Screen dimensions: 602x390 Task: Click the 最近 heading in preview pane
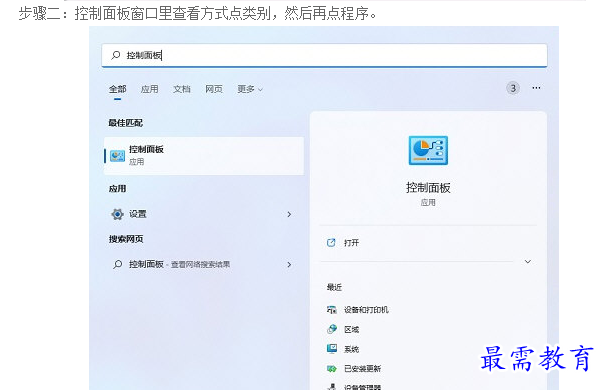click(334, 287)
